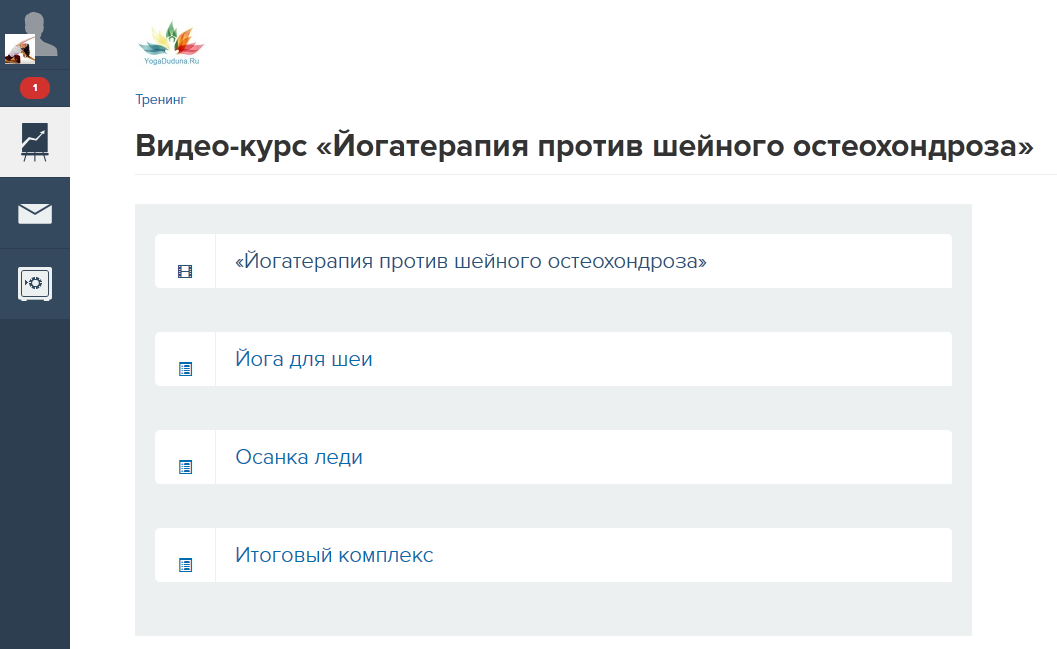Viewport: 1057px width, 649px height.
Task: Click the YogaDuduna.Ru logo
Action: pos(171,44)
